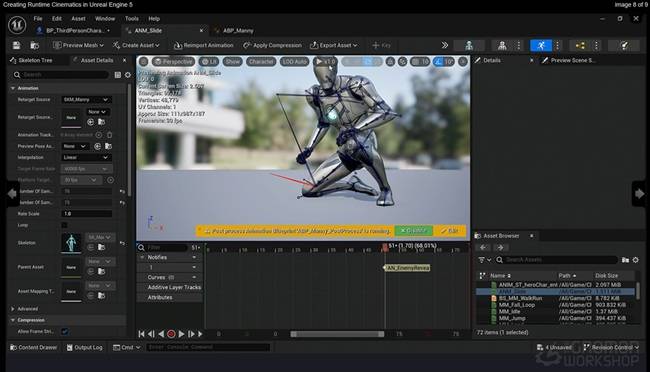The width and height of the screenshot is (650, 372).
Task: Click Apply Compression in the toolbar
Action: pyautogui.click(x=272, y=45)
